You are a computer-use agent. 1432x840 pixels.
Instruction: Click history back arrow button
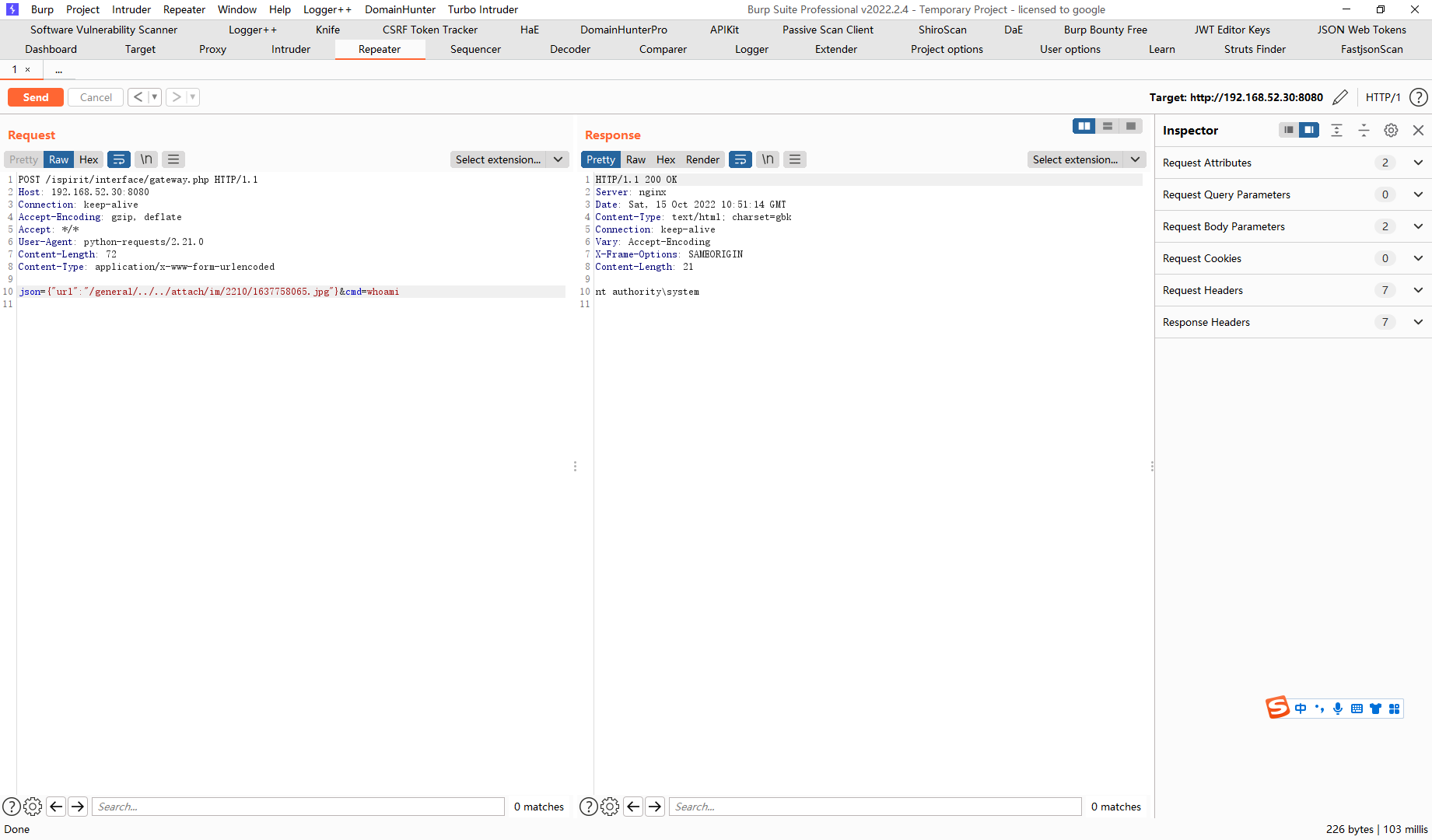click(x=138, y=97)
